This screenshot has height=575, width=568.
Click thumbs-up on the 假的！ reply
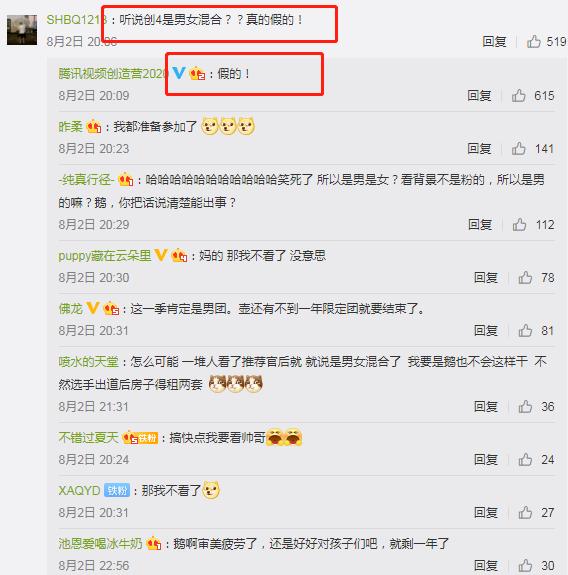[519, 96]
